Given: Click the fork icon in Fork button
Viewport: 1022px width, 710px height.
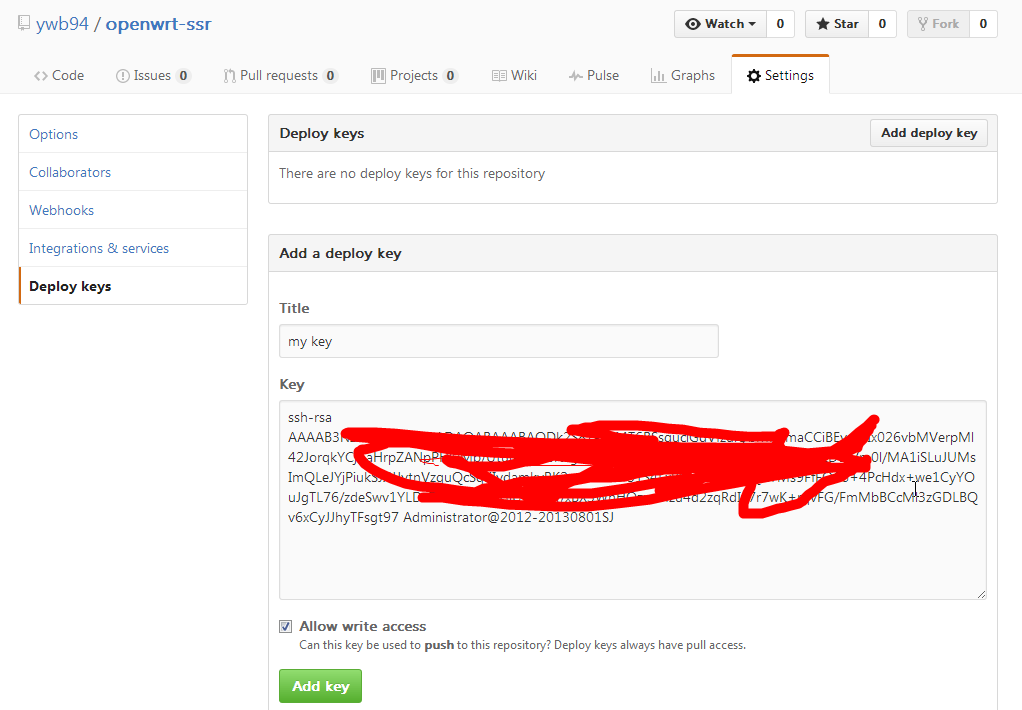Looking at the screenshot, I should point(923,24).
